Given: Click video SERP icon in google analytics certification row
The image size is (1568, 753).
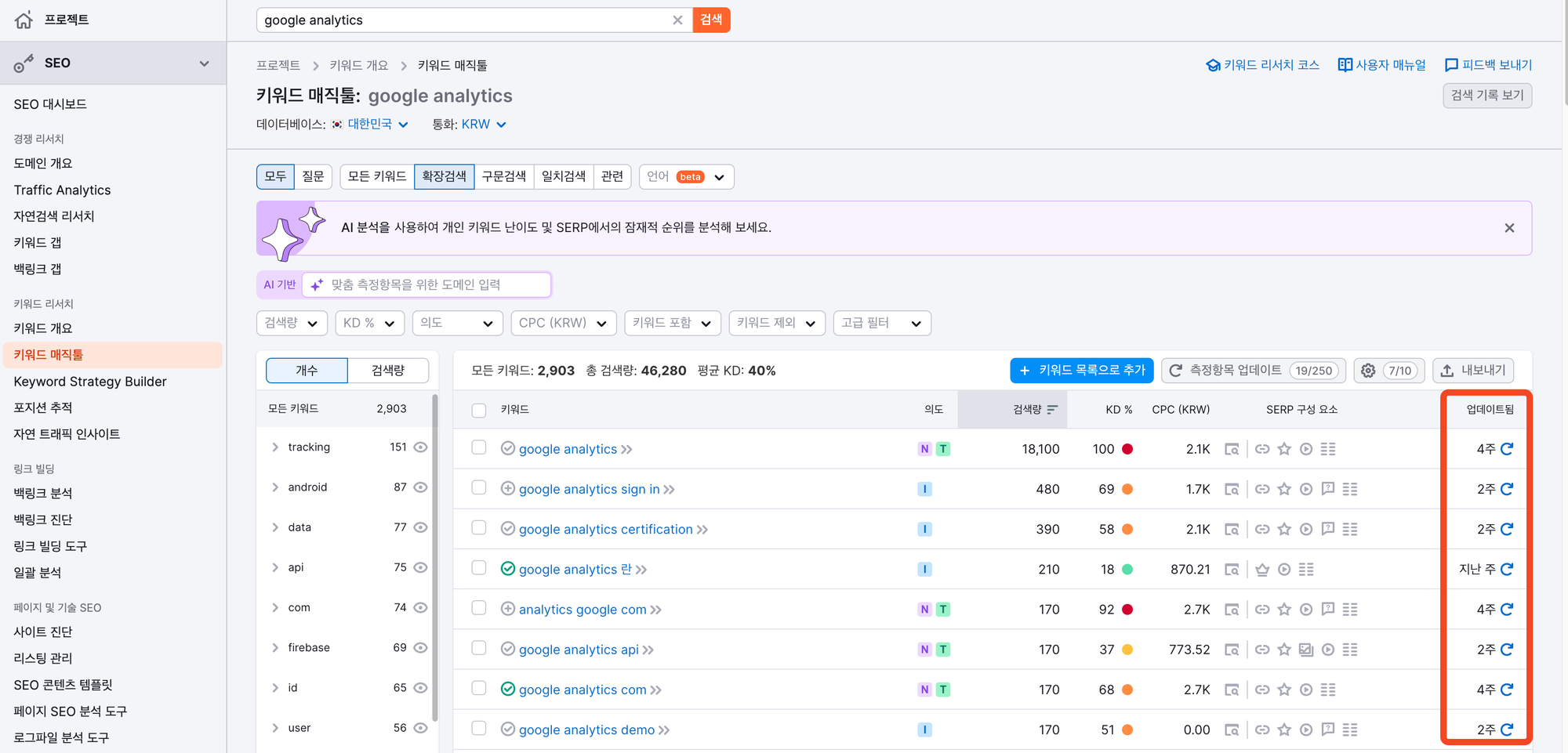Looking at the screenshot, I should [1306, 529].
